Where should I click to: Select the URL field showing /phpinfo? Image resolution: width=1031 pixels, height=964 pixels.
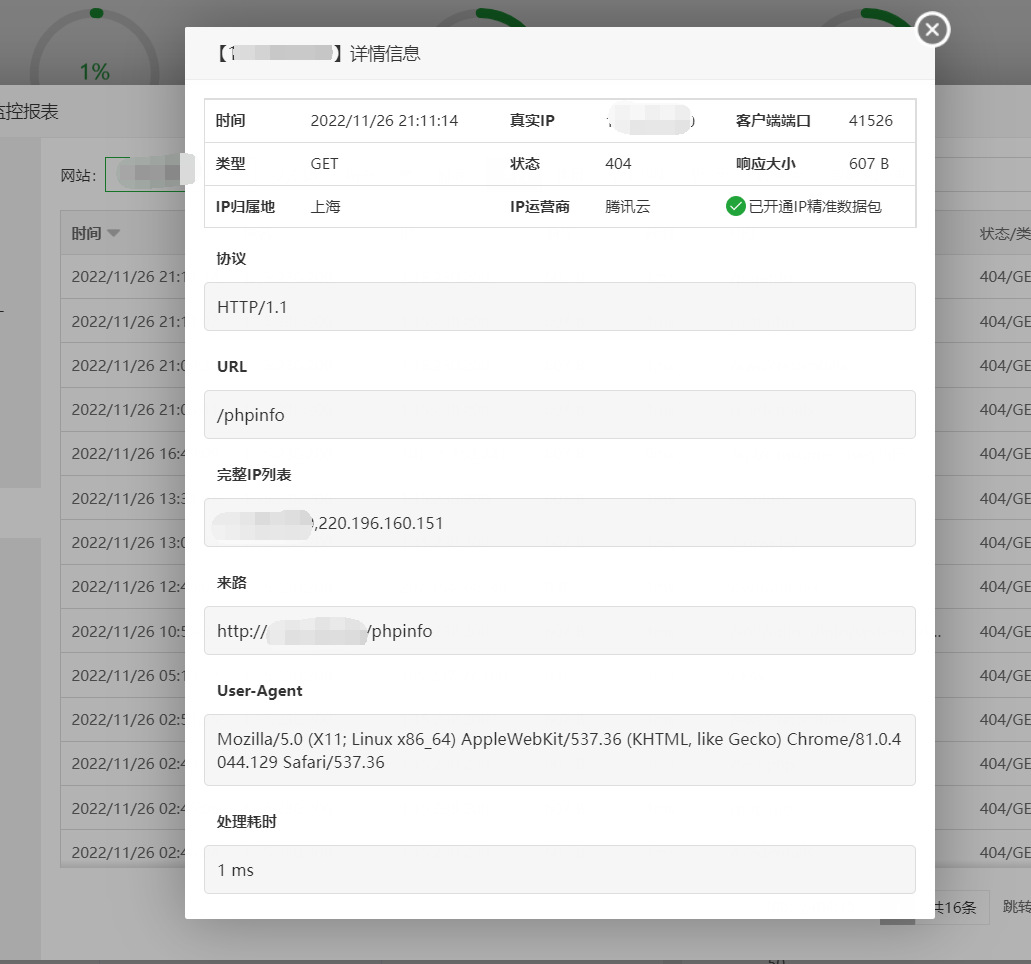click(560, 414)
